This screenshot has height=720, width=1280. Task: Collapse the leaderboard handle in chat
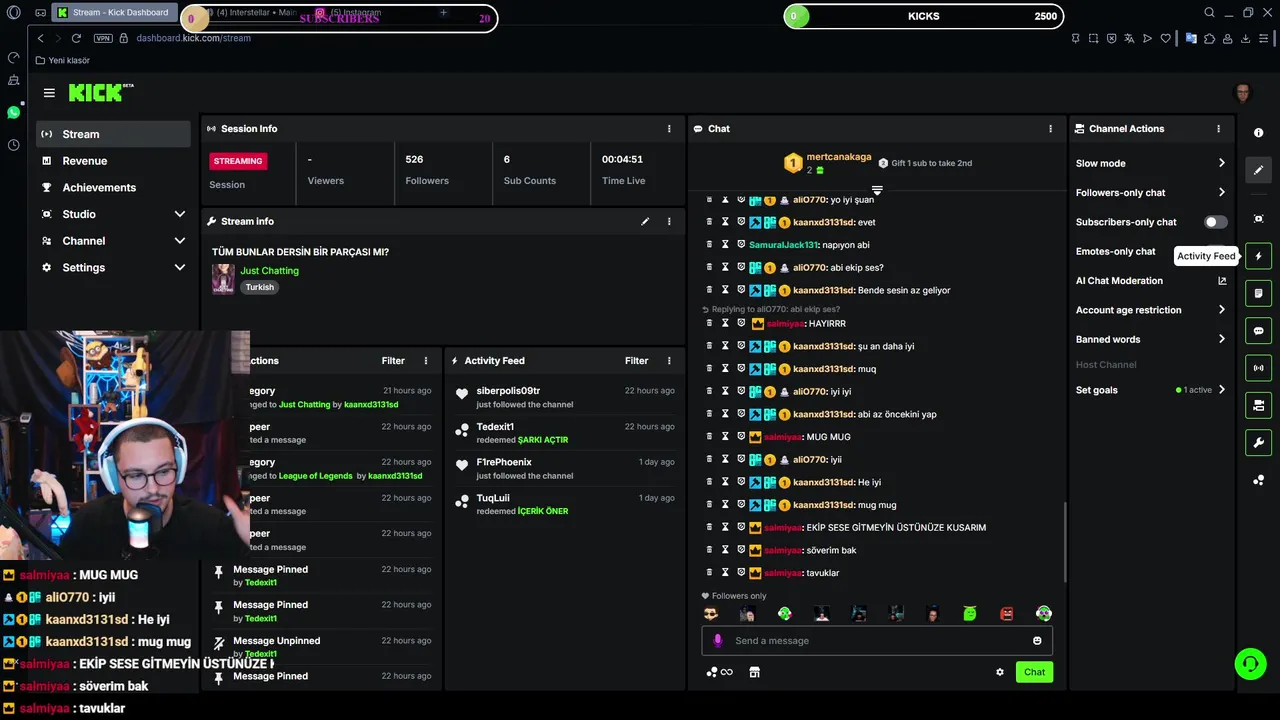[x=877, y=190]
